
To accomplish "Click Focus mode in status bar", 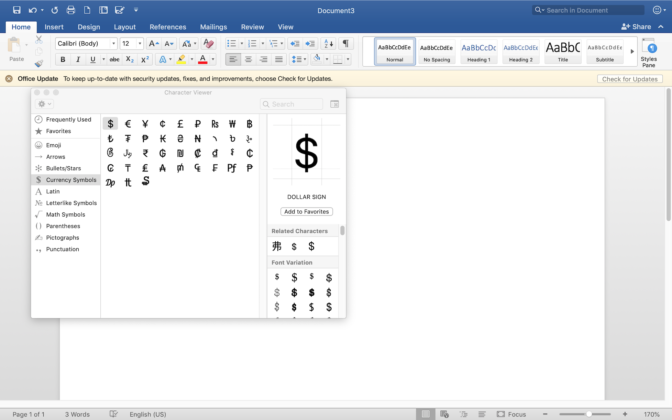I will pyautogui.click(x=511, y=414).
